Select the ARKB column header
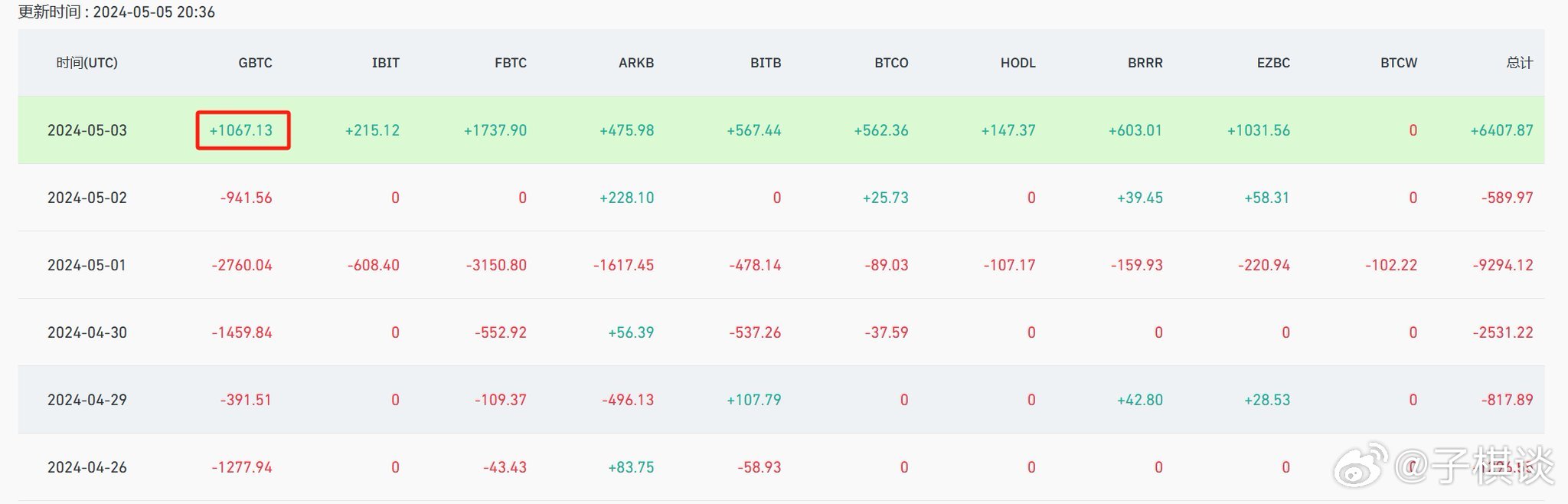 pyautogui.click(x=635, y=63)
